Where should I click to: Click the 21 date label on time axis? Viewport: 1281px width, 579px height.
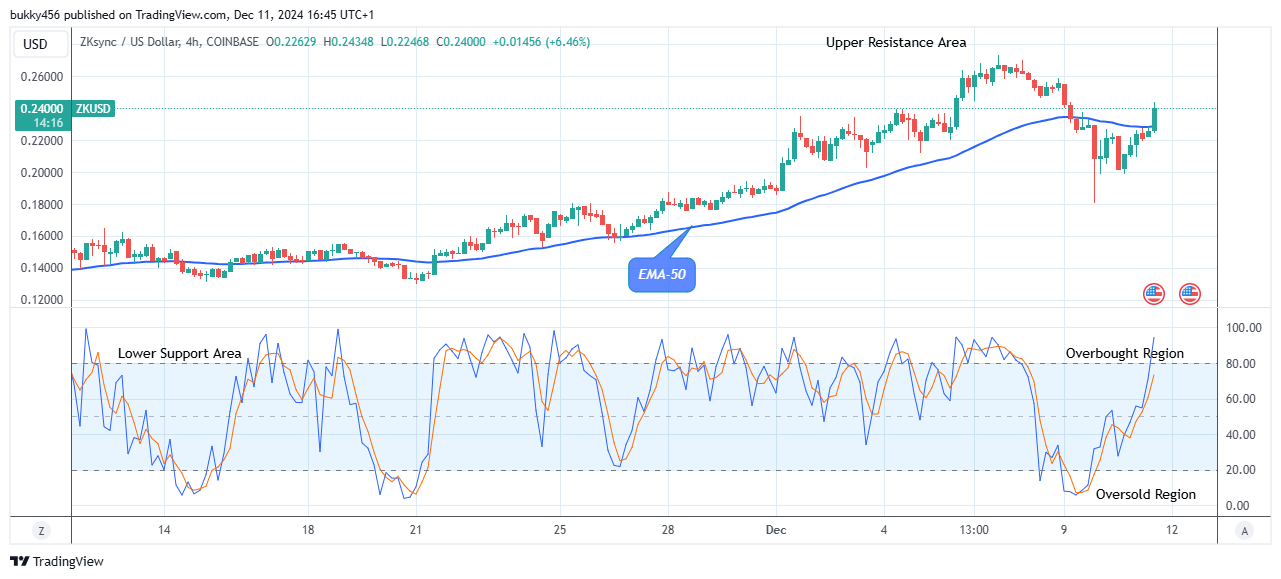tap(416, 529)
